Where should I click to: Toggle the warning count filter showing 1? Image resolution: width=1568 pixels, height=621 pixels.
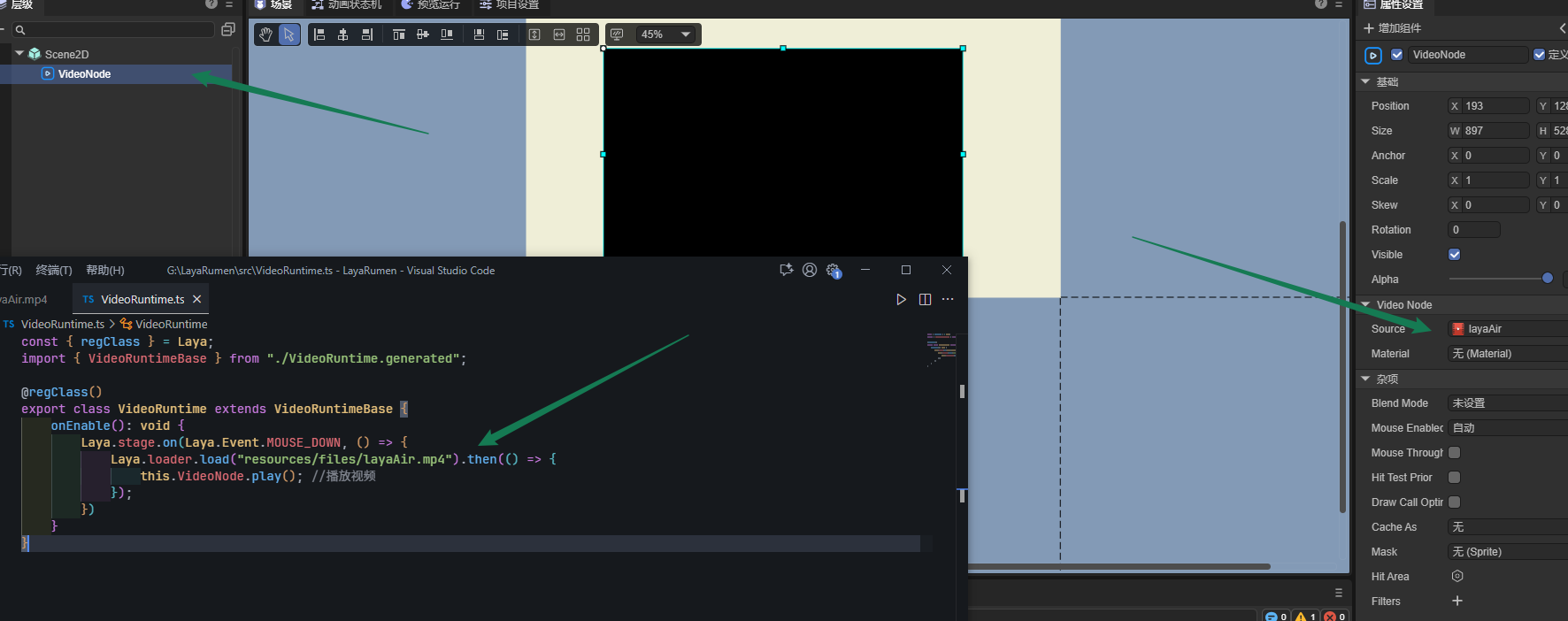pos(1306,617)
